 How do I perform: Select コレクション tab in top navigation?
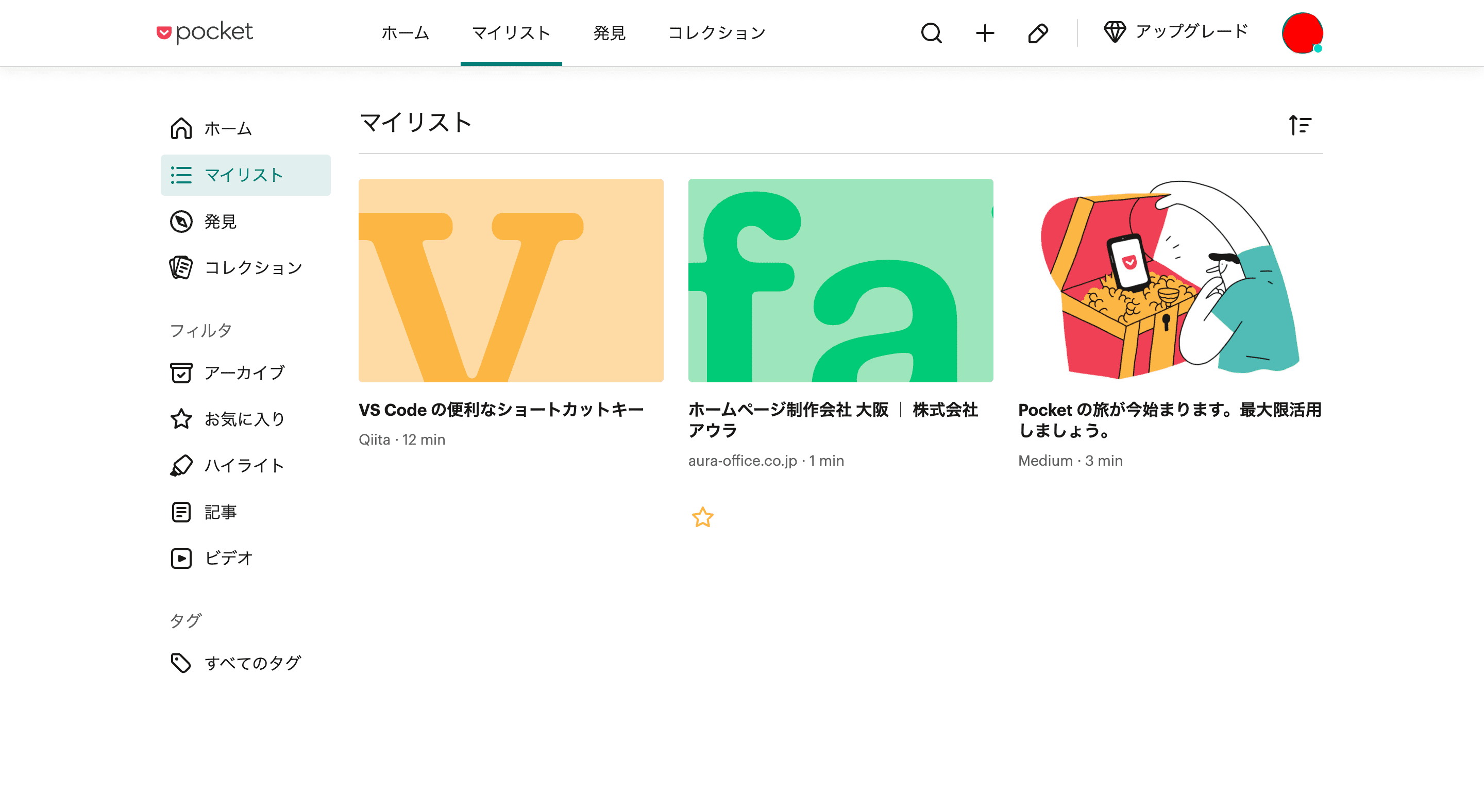tap(717, 33)
